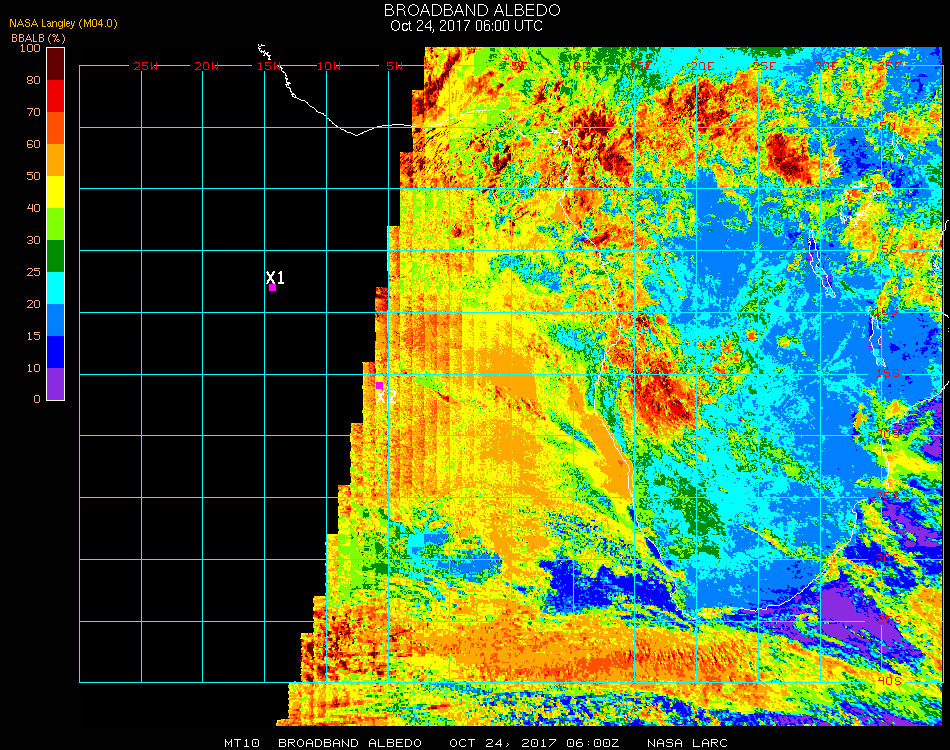950x750 pixels.
Task: Click the 'Oct 24, 2017 06:00 UTC' date line
Action: [x=466, y=26]
